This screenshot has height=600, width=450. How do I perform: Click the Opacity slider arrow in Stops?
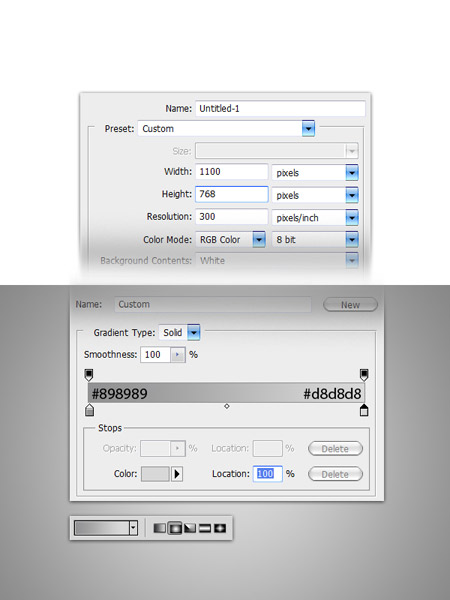click(177, 448)
